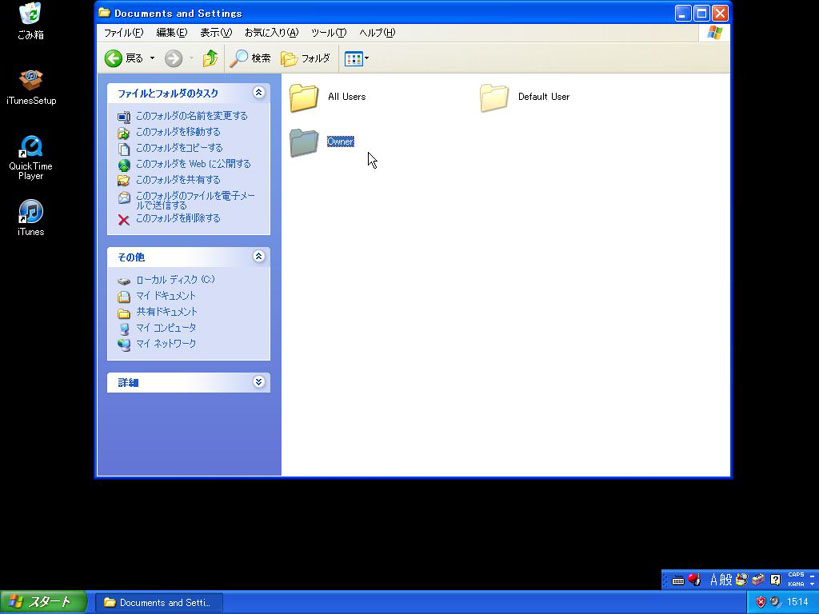This screenshot has width=819, height=614.
Task: Click the globe icon beside Web 公開
Action: (x=124, y=165)
